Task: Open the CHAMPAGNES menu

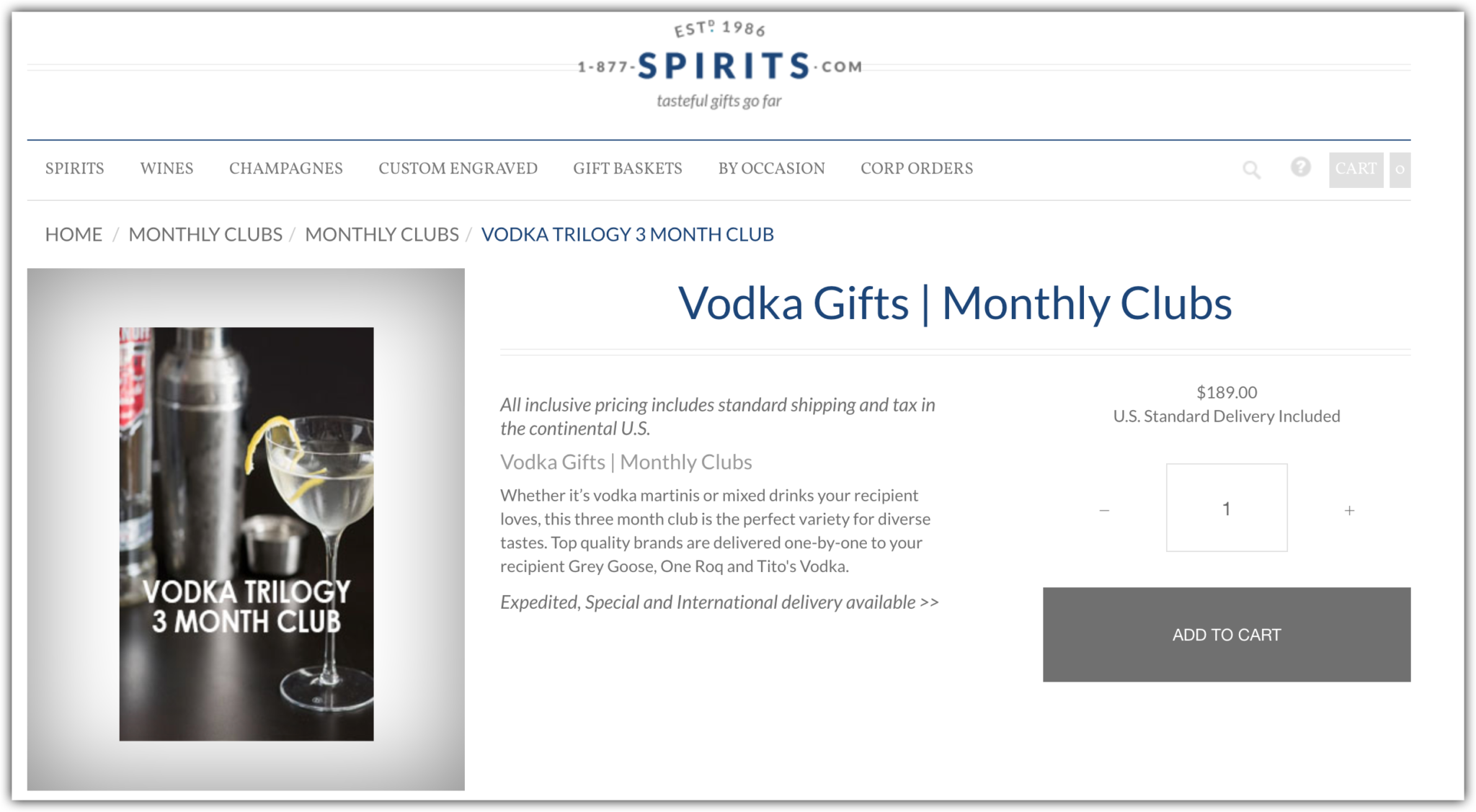Action: tap(285, 169)
